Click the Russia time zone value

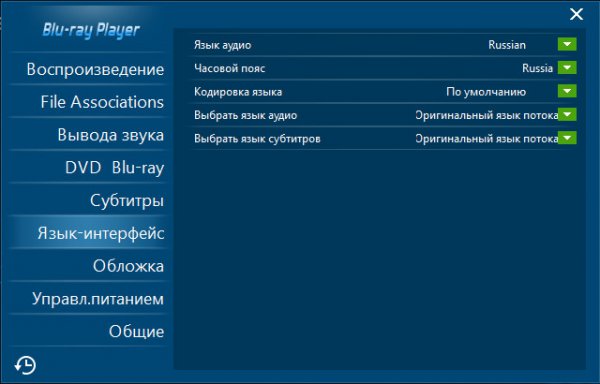537,68
